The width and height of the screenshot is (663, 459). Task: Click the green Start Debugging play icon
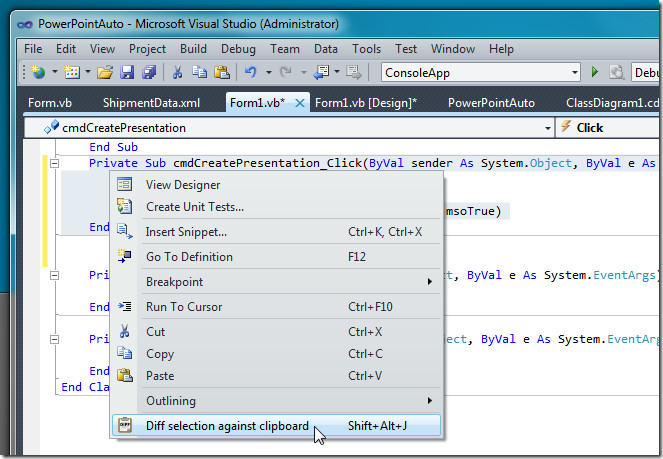pos(595,72)
